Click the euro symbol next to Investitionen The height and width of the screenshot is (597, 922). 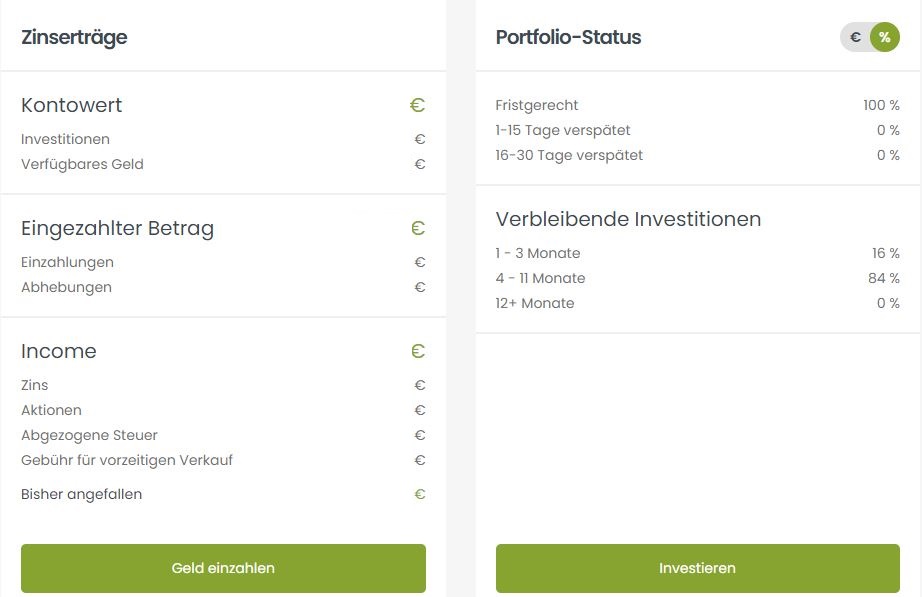[x=420, y=139]
